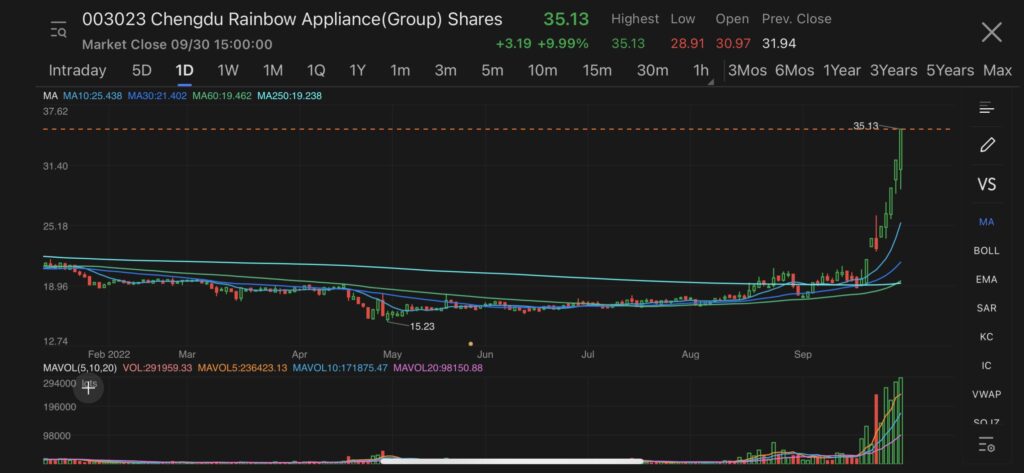Set chart range to 5Years
The height and width of the screenshot is (473, 1024).
(x=950, y=71)
